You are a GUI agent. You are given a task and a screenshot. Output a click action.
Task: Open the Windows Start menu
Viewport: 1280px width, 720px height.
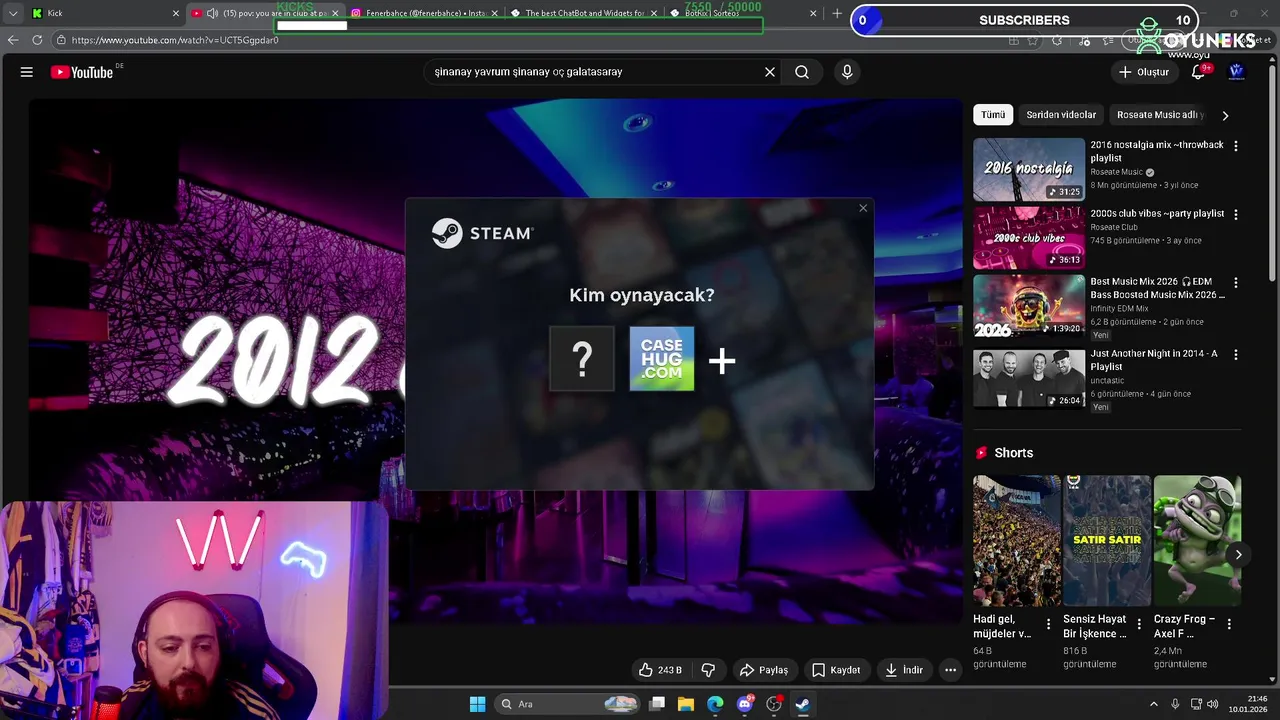pos(477,704)
